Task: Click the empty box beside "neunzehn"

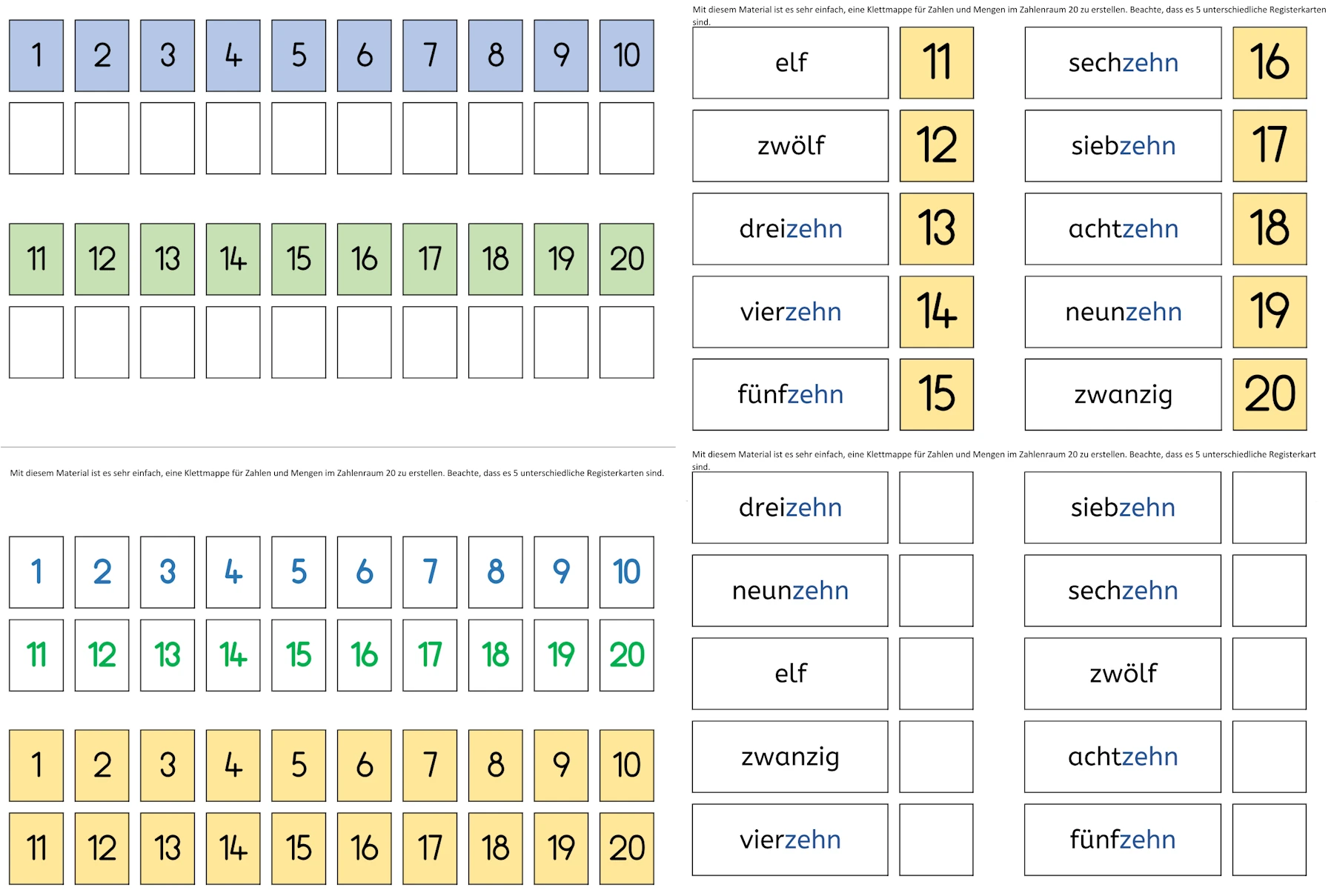Action: (936, 591)
